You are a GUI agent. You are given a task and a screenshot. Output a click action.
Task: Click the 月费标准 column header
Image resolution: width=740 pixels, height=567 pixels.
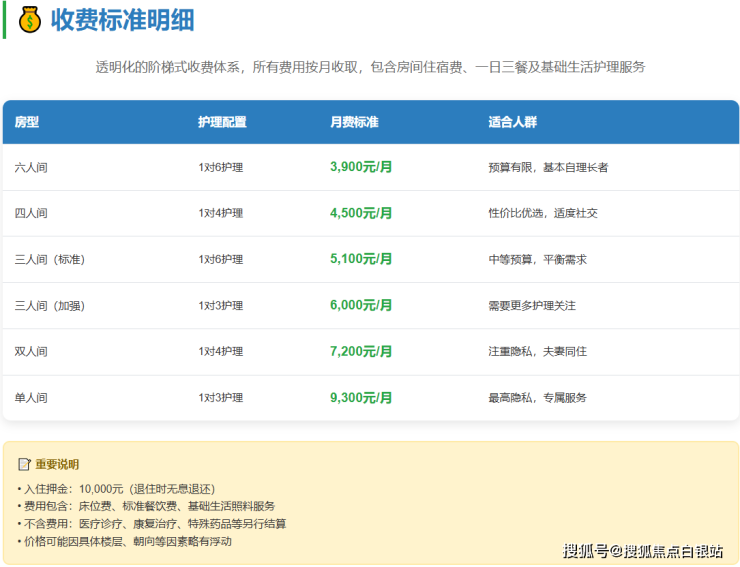354,122
